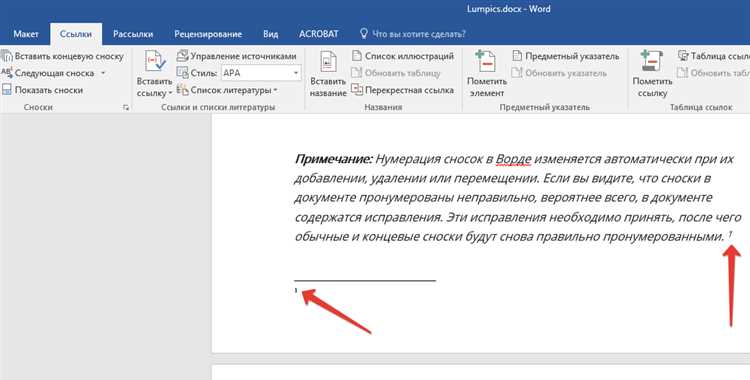The image size is (750, 380).
Task: Open the ACROBAT tab
Action: click(319, 34)
